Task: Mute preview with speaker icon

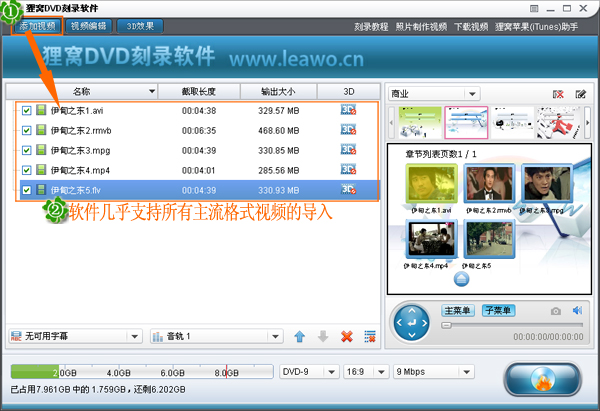Action: [577, 310]
